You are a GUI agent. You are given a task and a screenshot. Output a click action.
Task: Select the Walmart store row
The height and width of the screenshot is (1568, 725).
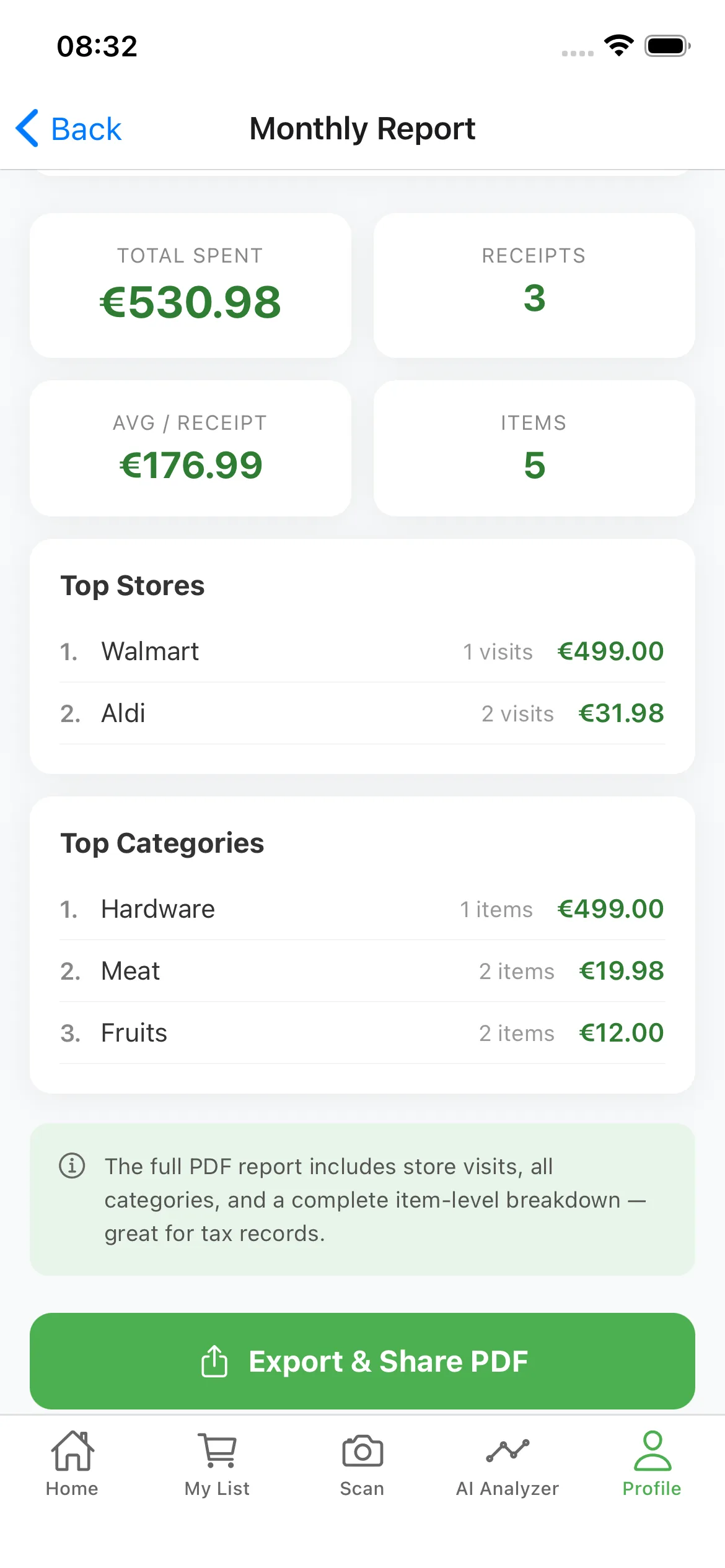(362, 651)
